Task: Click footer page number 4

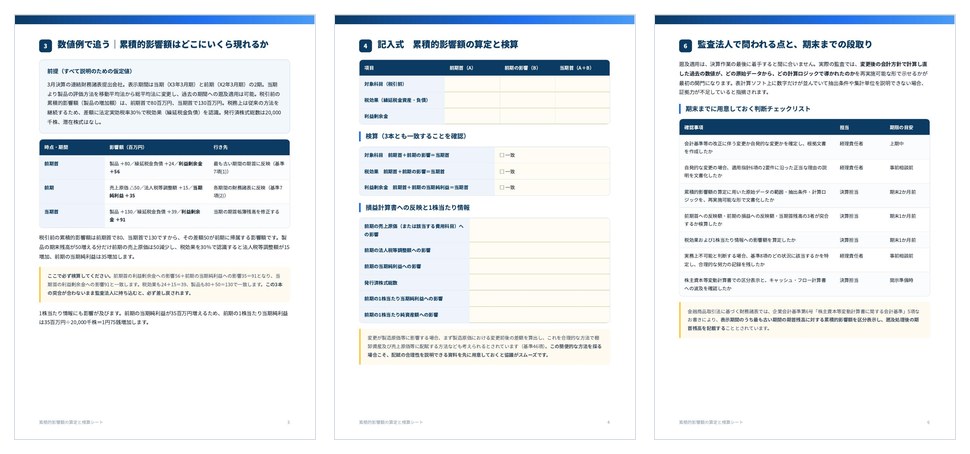Action: tap(608, 422)
